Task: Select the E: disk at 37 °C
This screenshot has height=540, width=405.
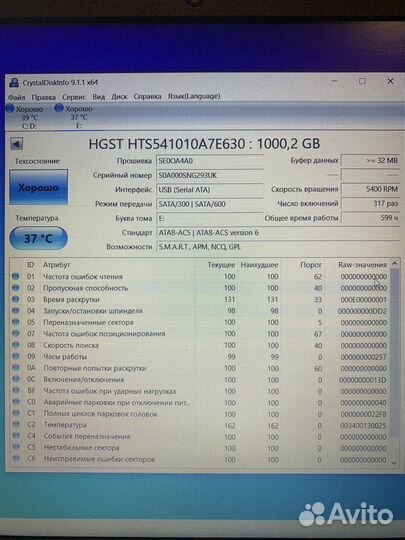Action: [74, 117]
